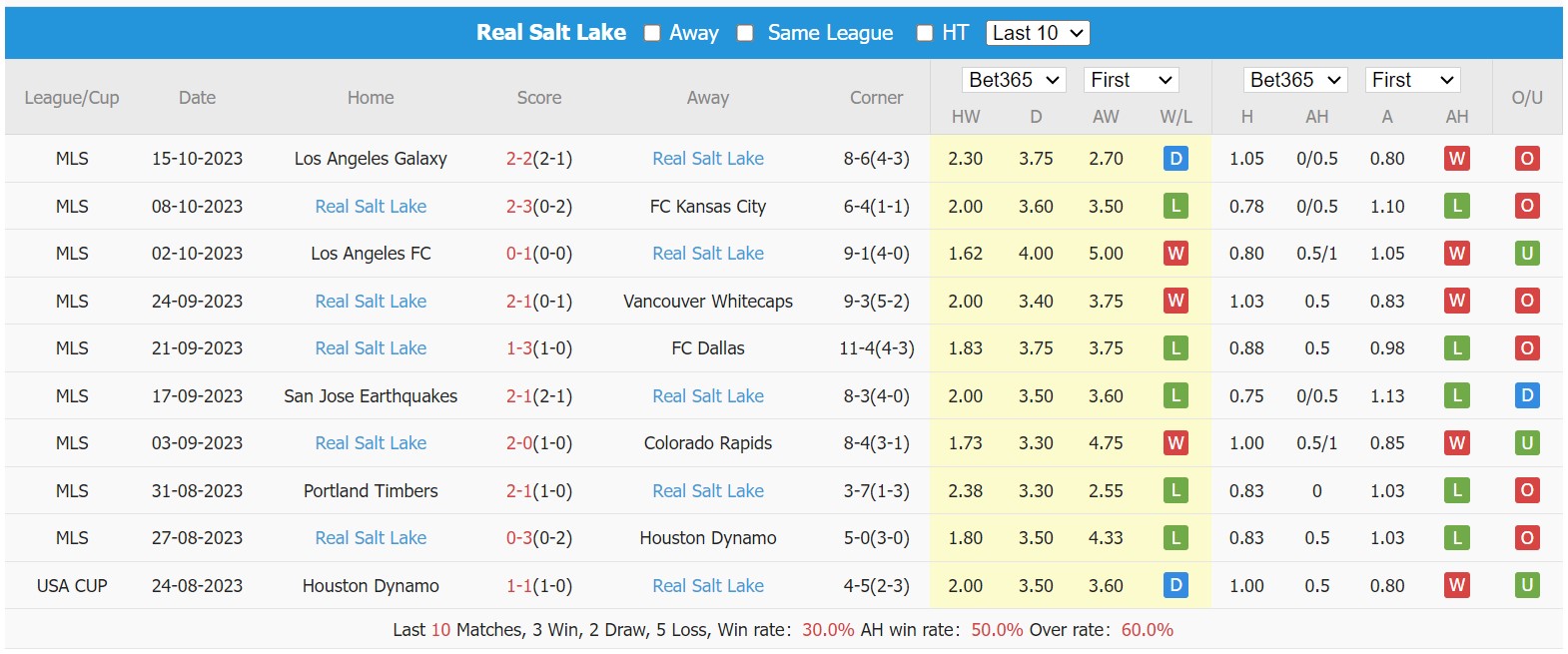1568x654 pixels.
Task: Open the Last 10 matches dropdown
Action: tap(1038, 32)
